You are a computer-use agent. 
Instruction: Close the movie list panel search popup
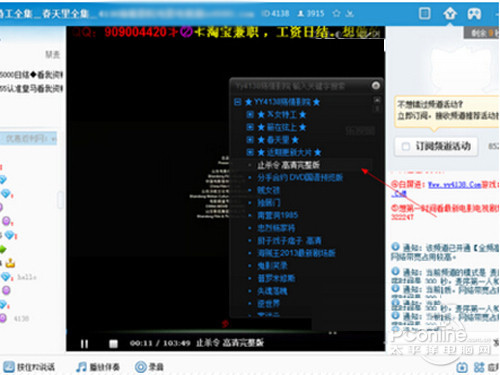pyautogui.click(x=376, y=86)
